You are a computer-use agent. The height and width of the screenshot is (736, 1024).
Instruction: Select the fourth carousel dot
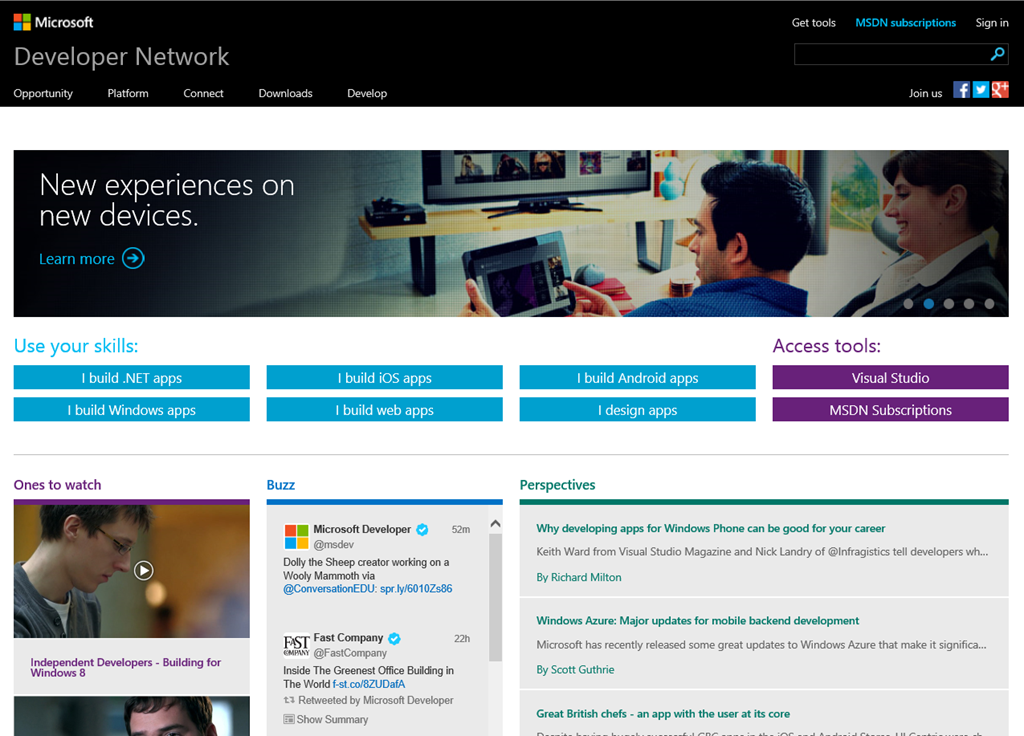click(969, 304)
